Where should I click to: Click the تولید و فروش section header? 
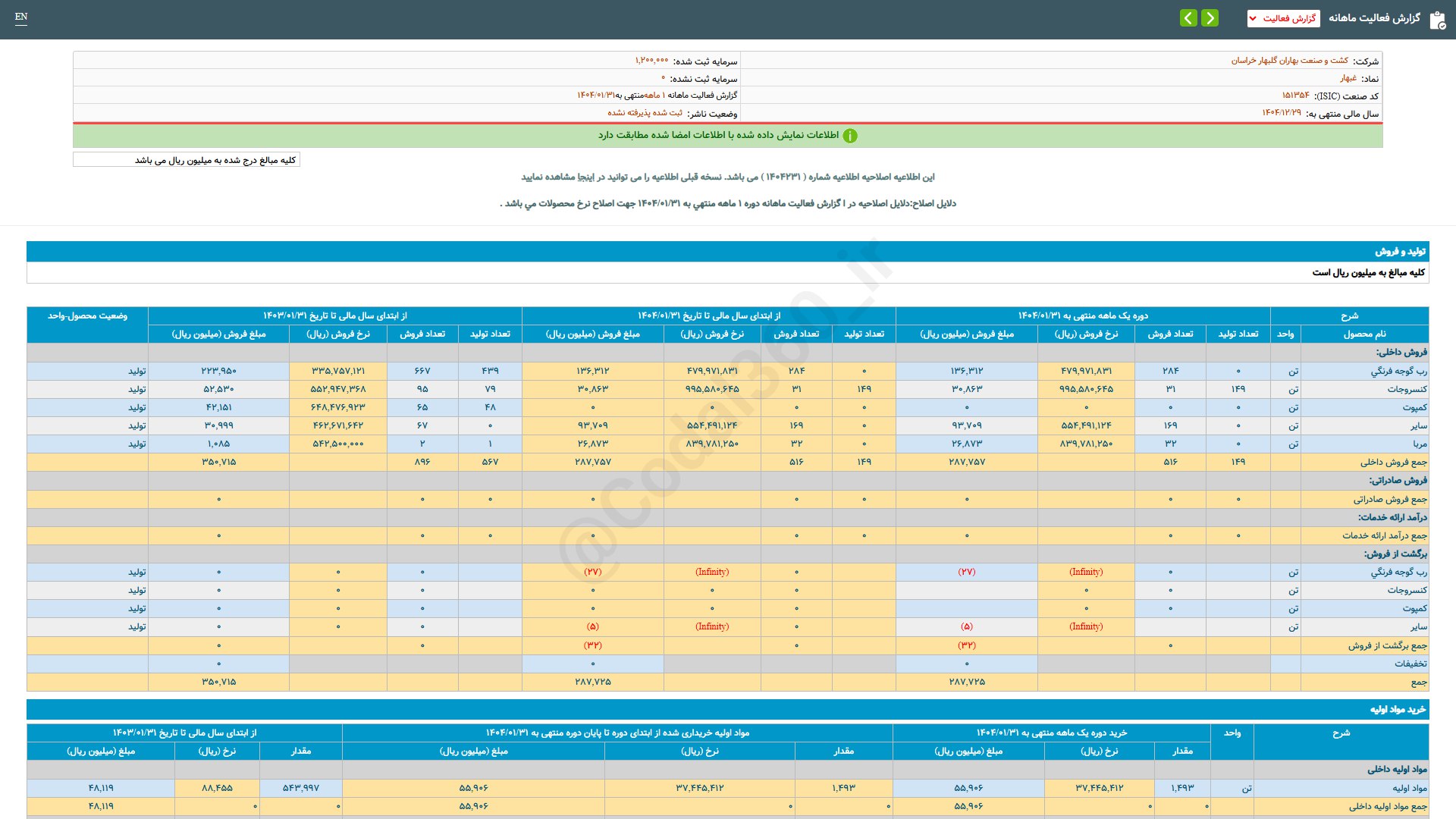tap(1400, 251)
